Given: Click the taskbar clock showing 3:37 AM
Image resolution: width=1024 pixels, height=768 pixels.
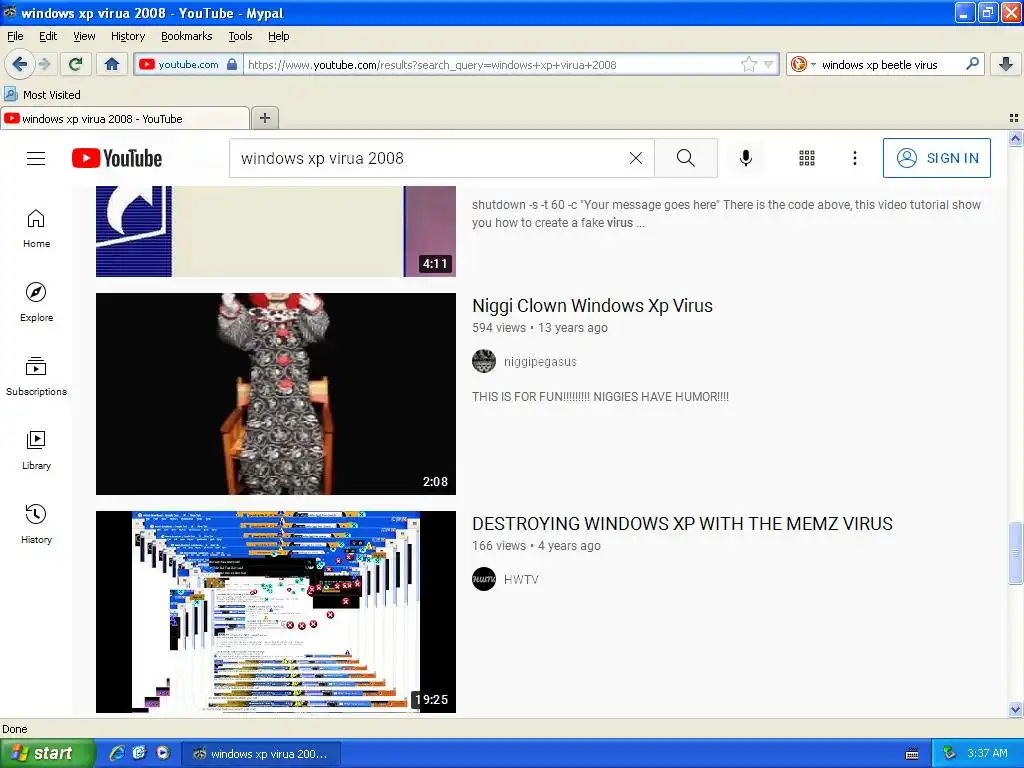Looking at the screenshot, I should (987, 753).
